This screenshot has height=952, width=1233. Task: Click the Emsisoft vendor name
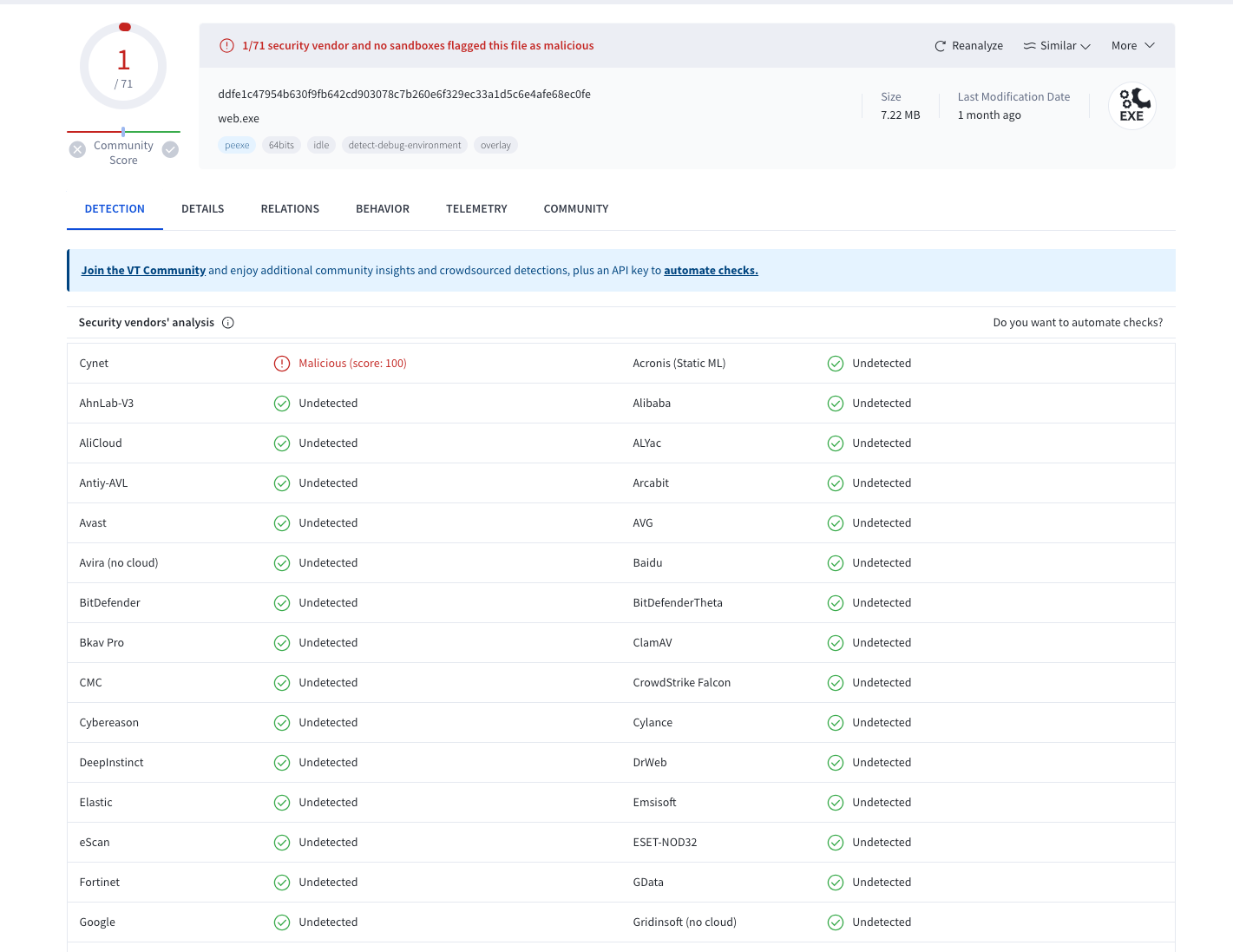click(x=654, y=803)
